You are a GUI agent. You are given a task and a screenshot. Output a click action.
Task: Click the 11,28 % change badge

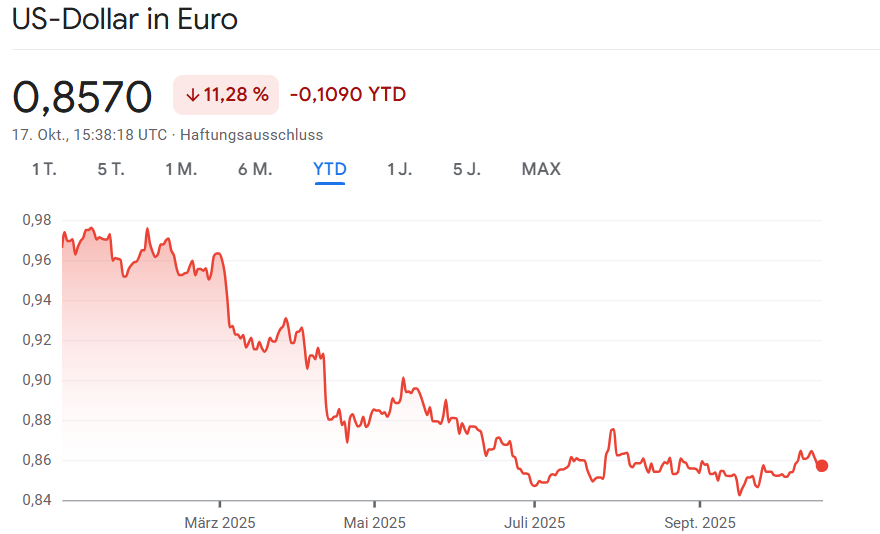coord(226,95)
